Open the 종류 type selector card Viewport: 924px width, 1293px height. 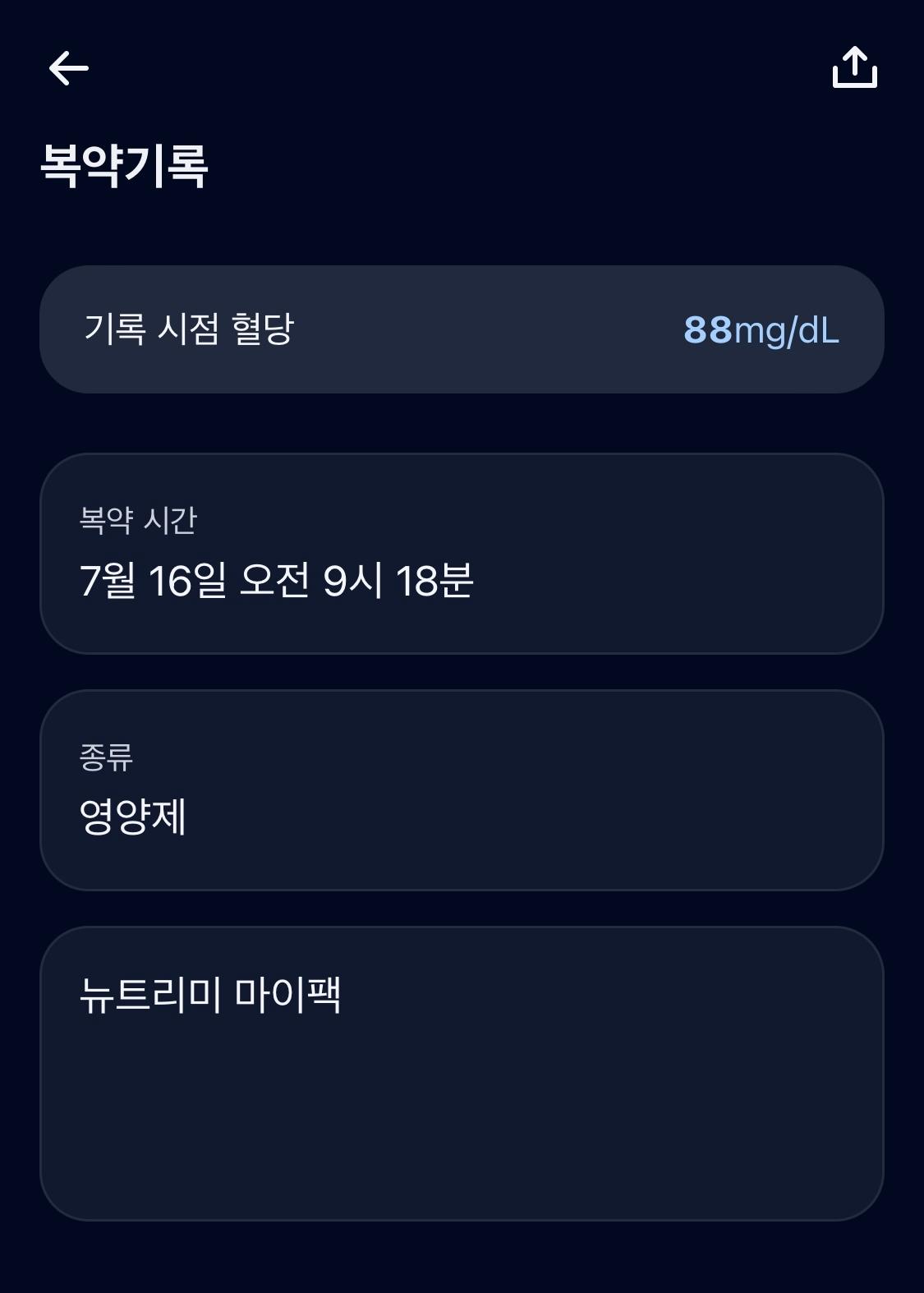coord(462,790)
